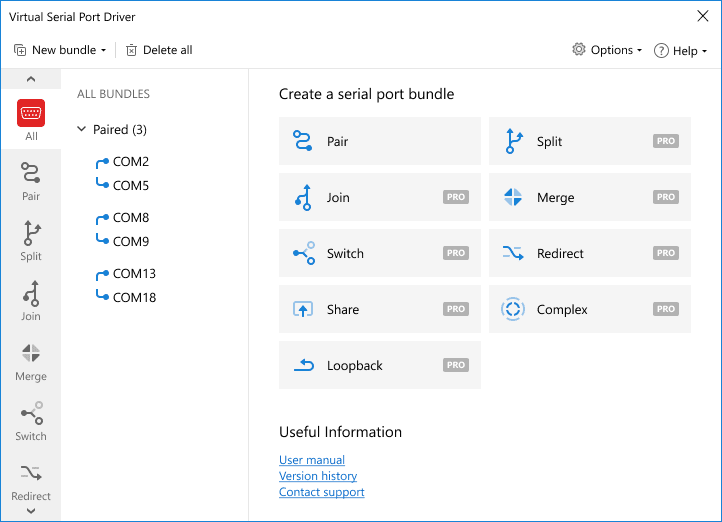
Task: Open the Options dropdown menu
Action: coord(607,50)
